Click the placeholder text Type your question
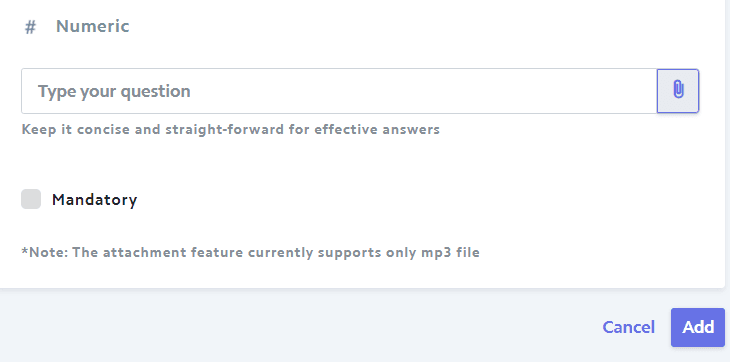The image size is (730, 362). 114,91
